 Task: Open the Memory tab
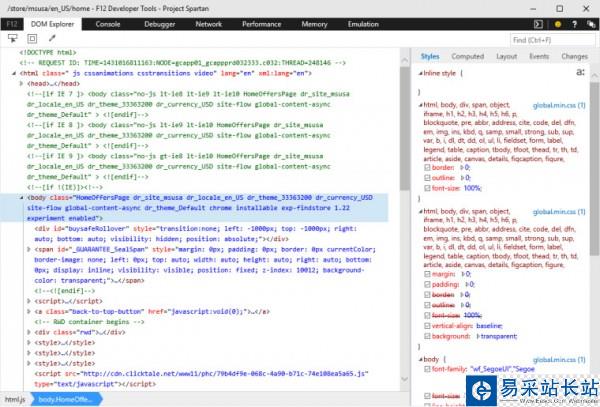coord(314,24)
